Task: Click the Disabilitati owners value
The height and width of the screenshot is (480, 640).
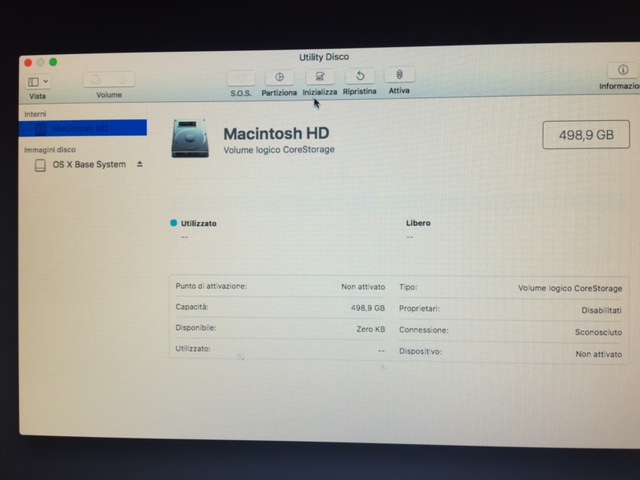Action: (x=601, y=310)
